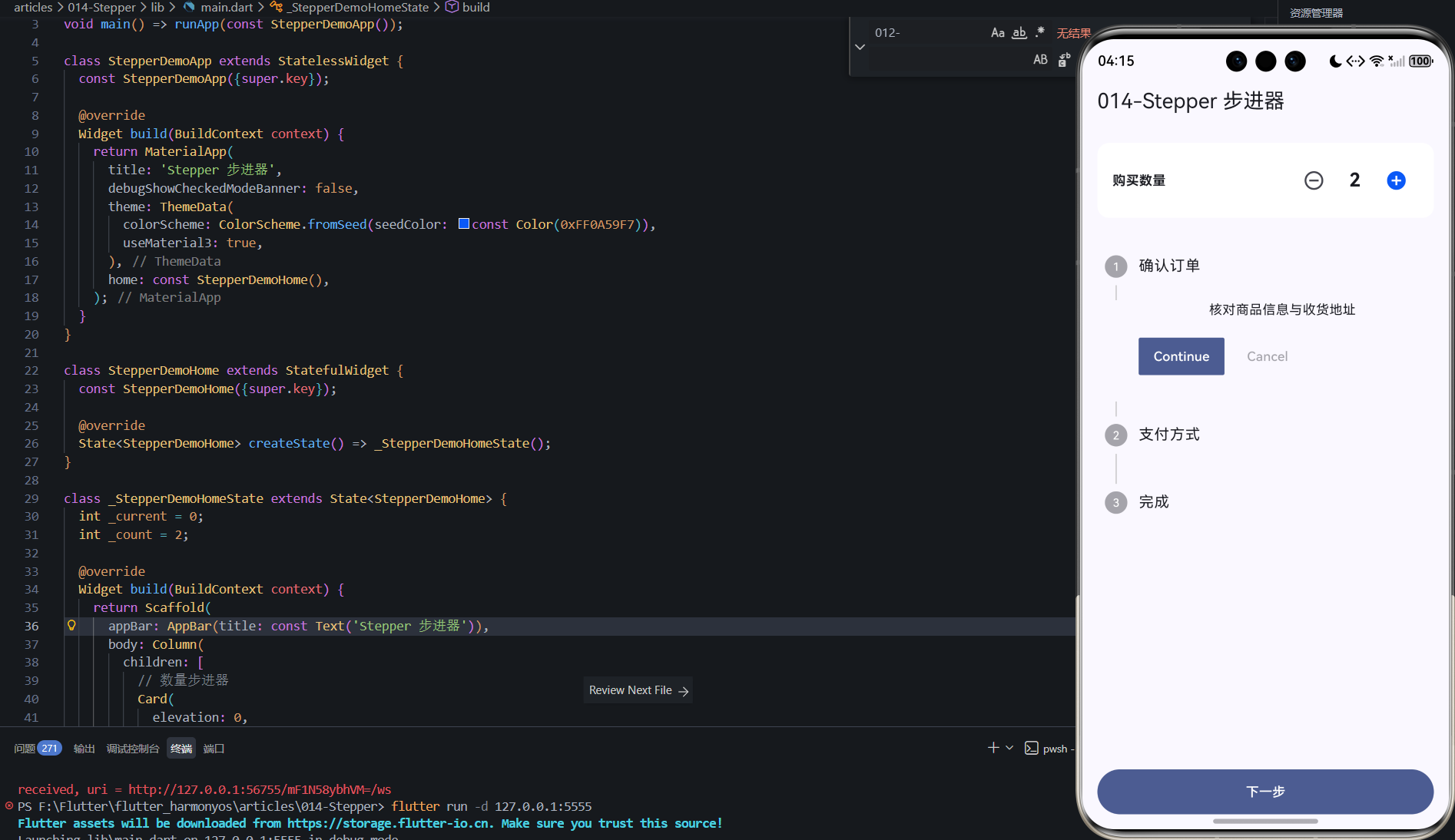
Task: Click the quantity value 2 in stepper
Action: coord(1354,180)
